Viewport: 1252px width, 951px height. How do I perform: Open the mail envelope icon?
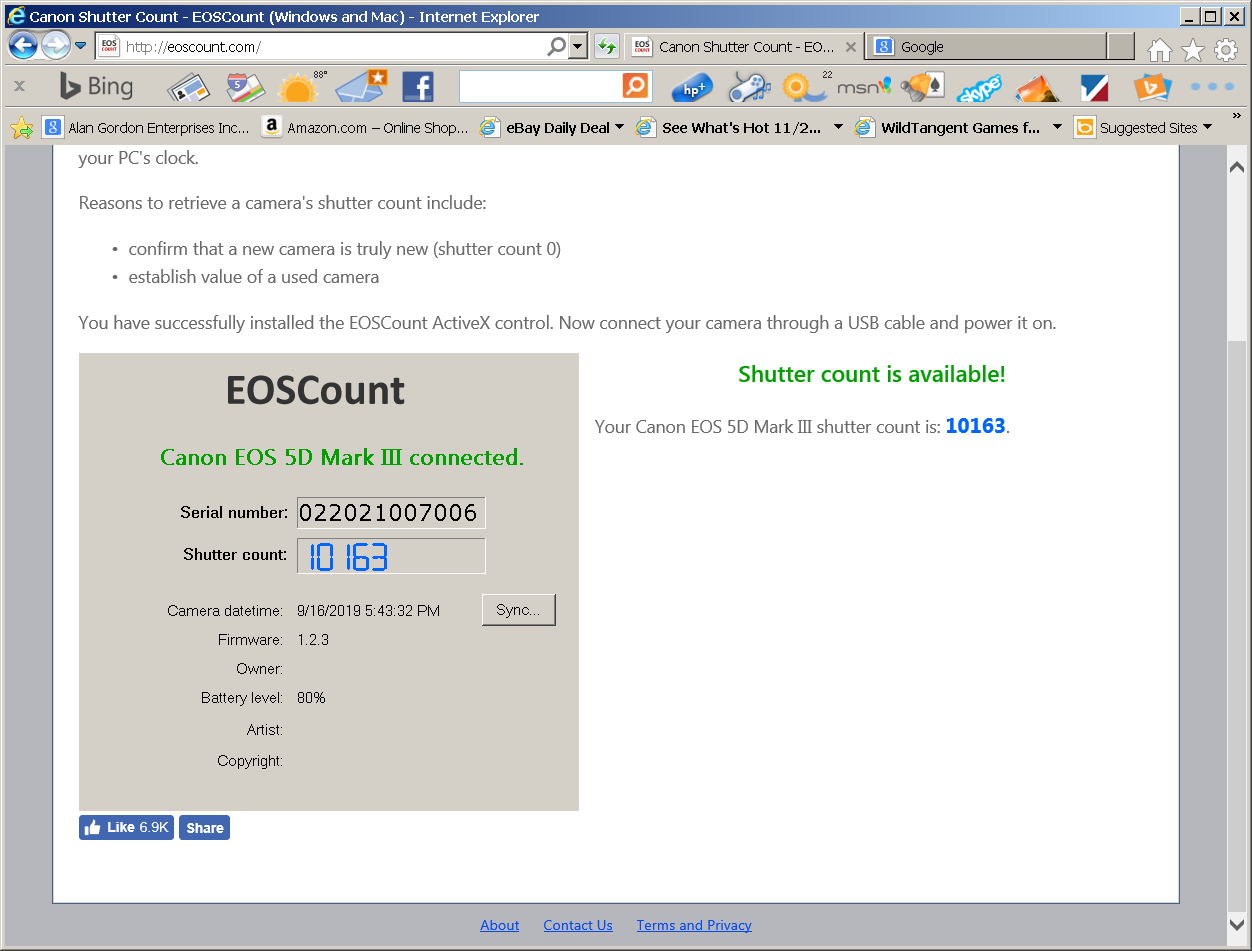(x=360, y=87)
